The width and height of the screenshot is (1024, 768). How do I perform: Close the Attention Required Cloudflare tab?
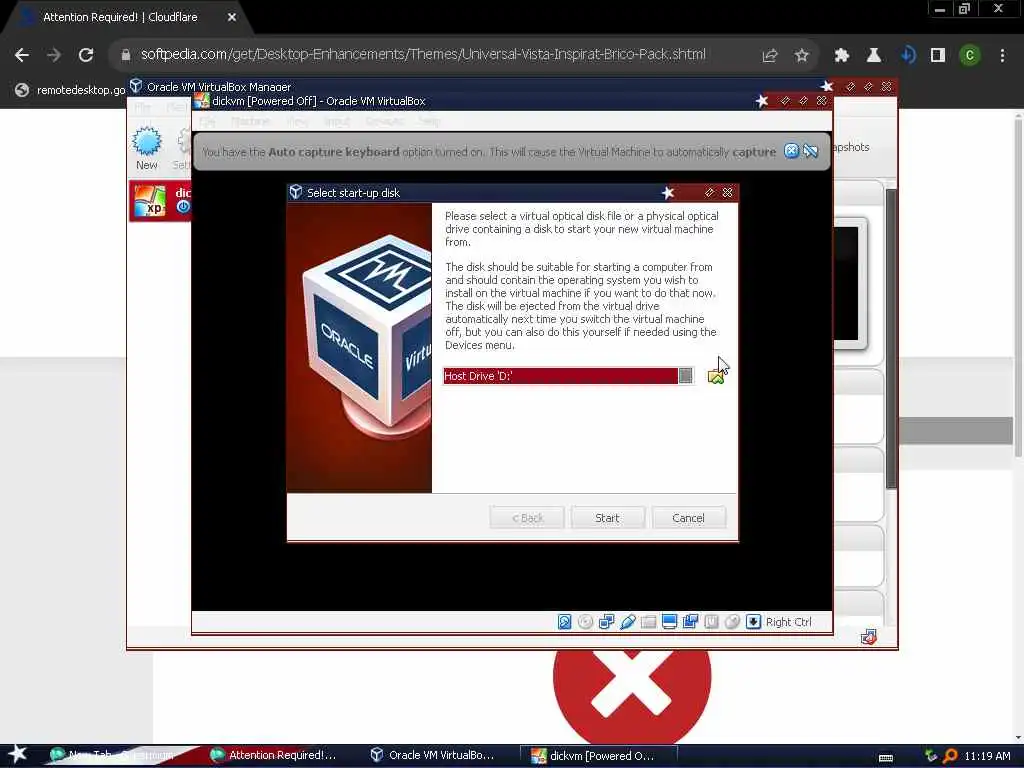click(232, 17)
